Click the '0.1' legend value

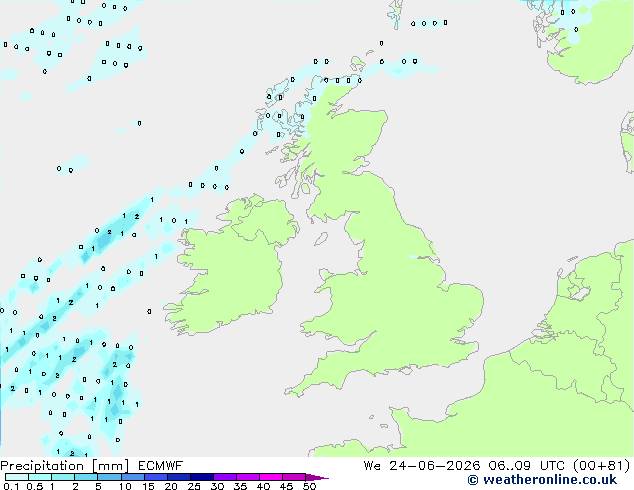pyautogui.click(x=11, y=486)
